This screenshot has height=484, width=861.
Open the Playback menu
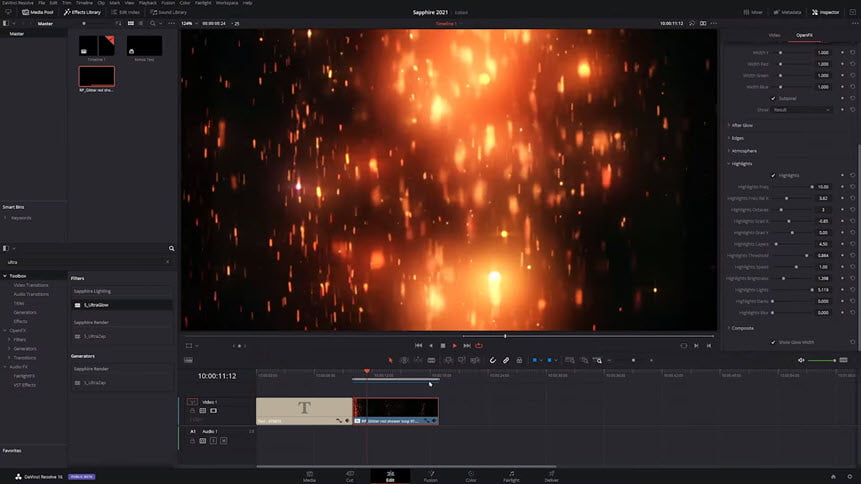148,3
